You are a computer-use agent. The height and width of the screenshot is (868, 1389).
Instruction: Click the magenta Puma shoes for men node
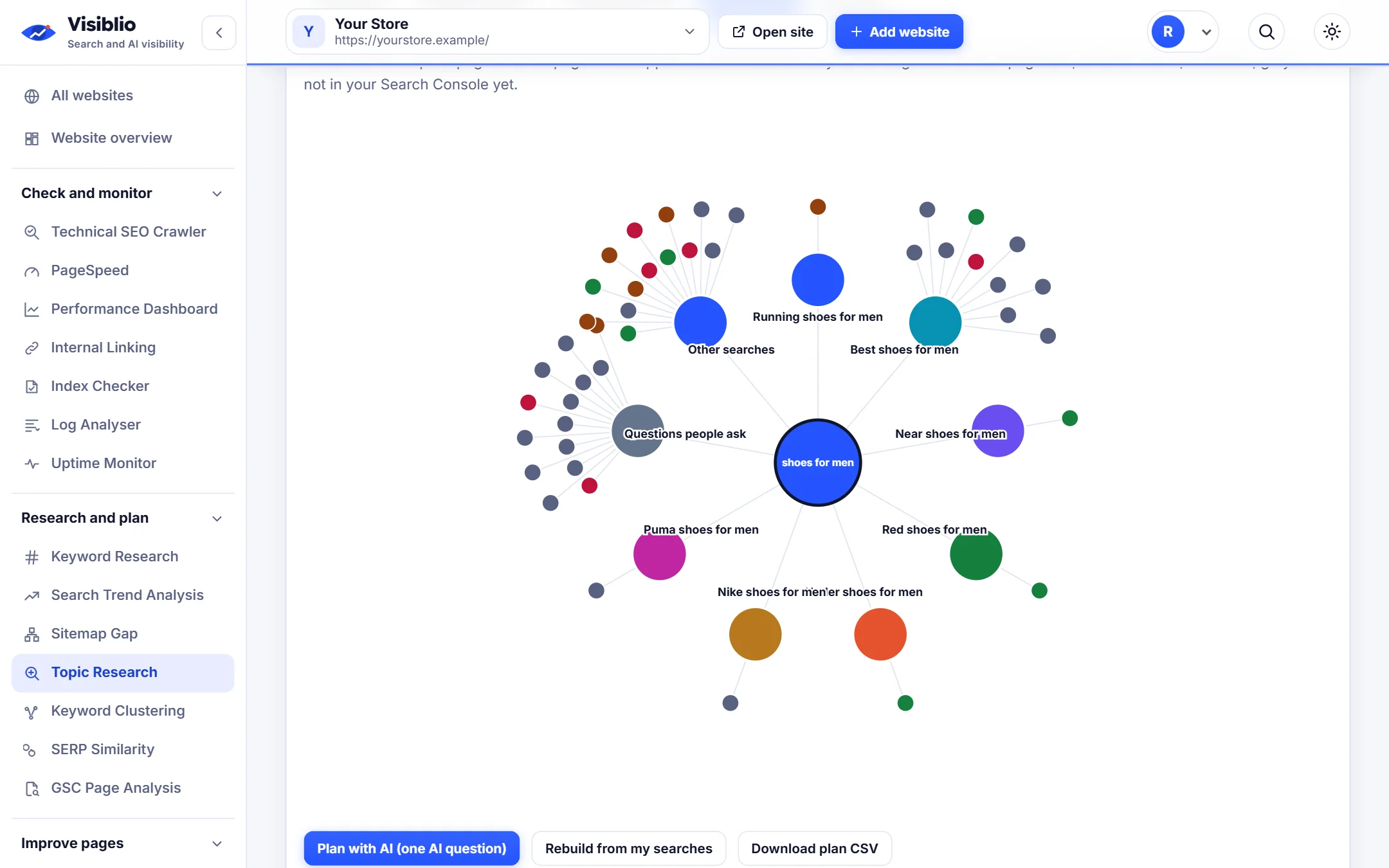click(660, 554)
